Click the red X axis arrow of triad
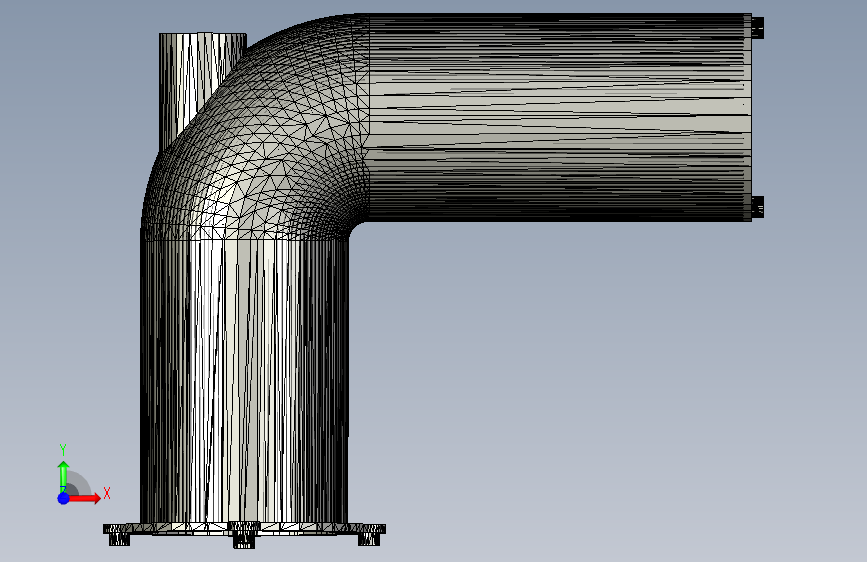The width and height of the screenshot is (867, 562). coord(84,498)
